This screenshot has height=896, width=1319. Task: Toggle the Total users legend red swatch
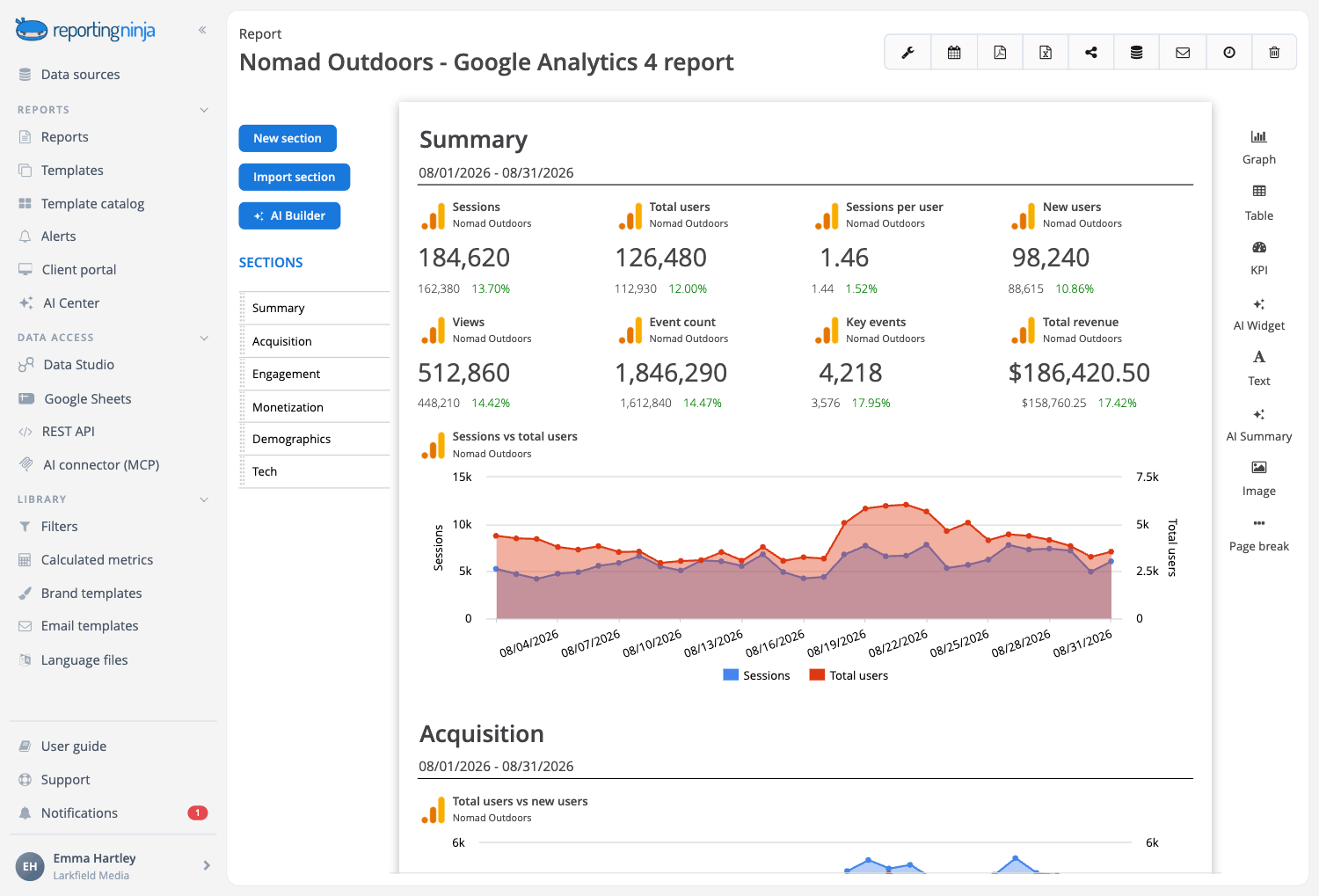point(817,675)
